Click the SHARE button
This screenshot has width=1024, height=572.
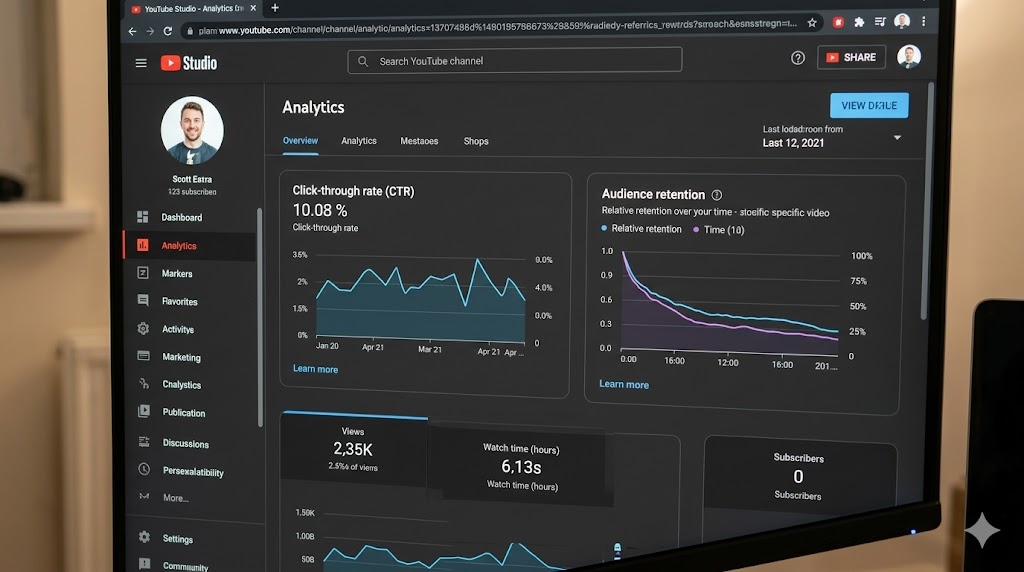coord(852,57)
